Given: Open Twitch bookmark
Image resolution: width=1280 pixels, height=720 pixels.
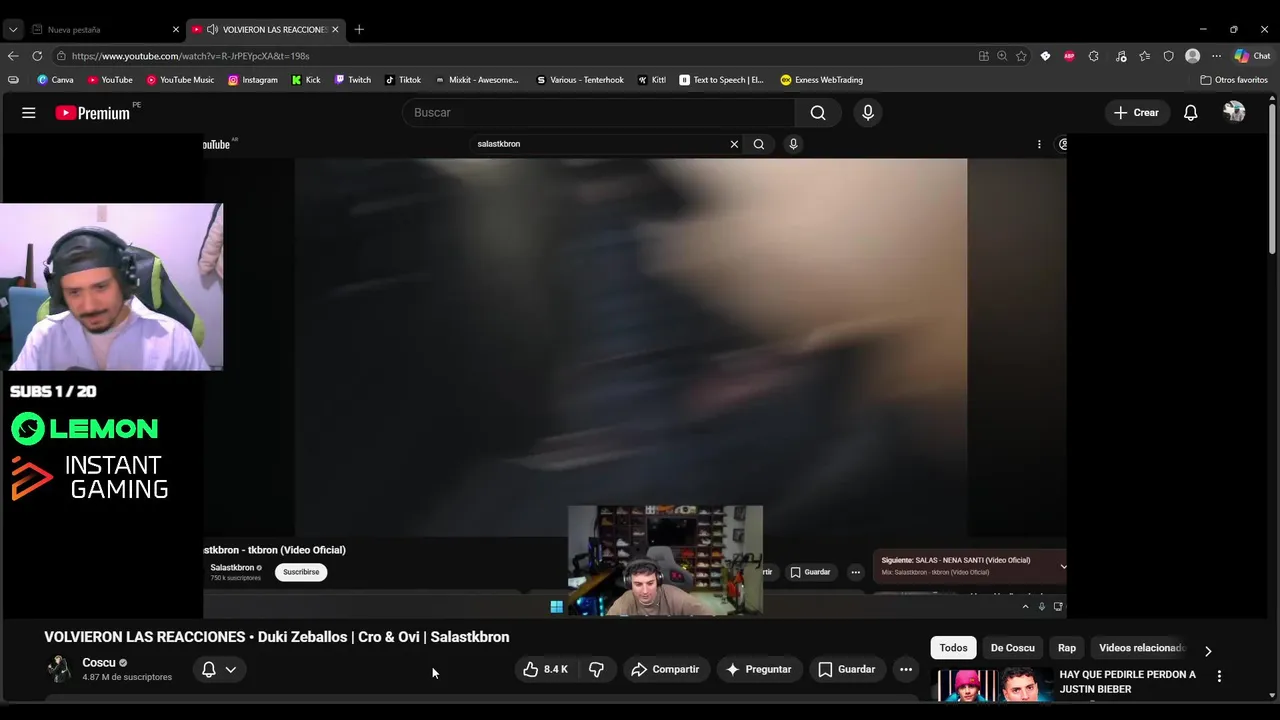Looking at the screenshot, I should click(352, 80).
